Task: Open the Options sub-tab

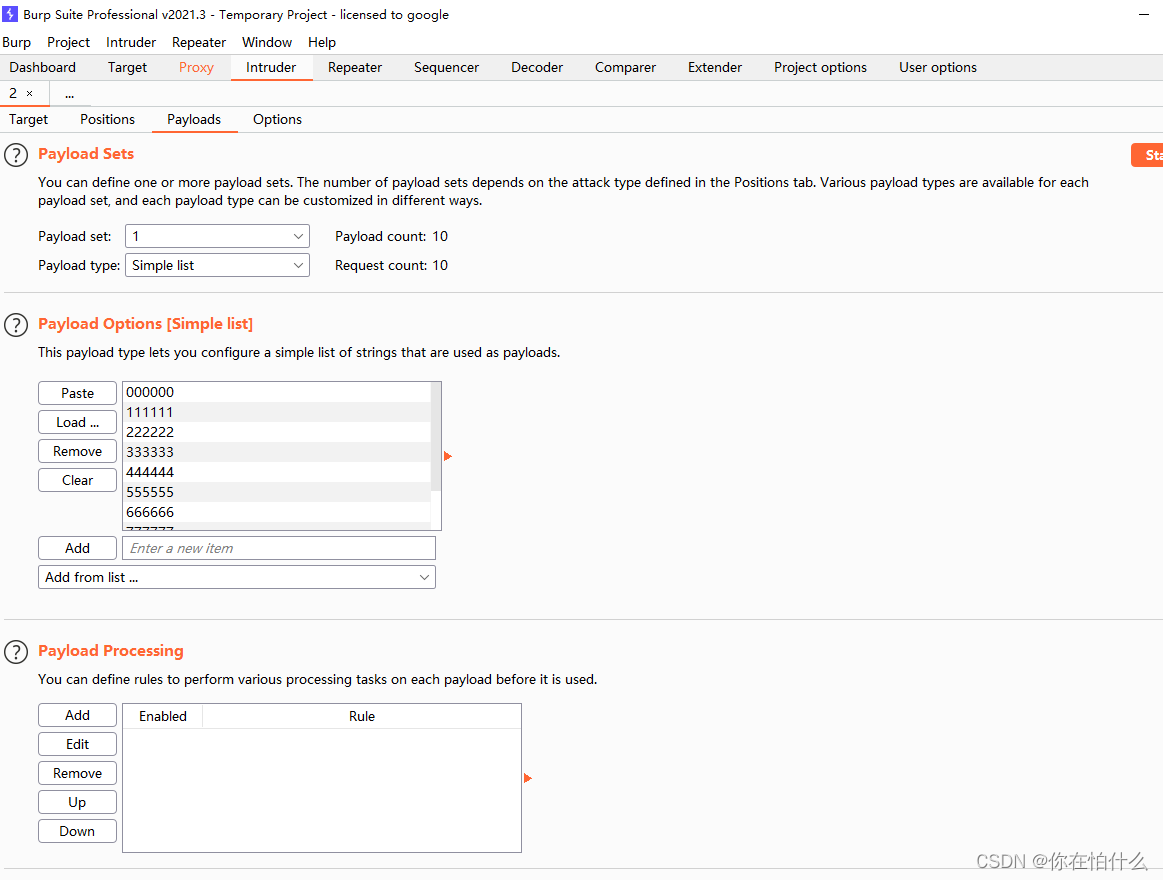Action: tap(277, 119)
